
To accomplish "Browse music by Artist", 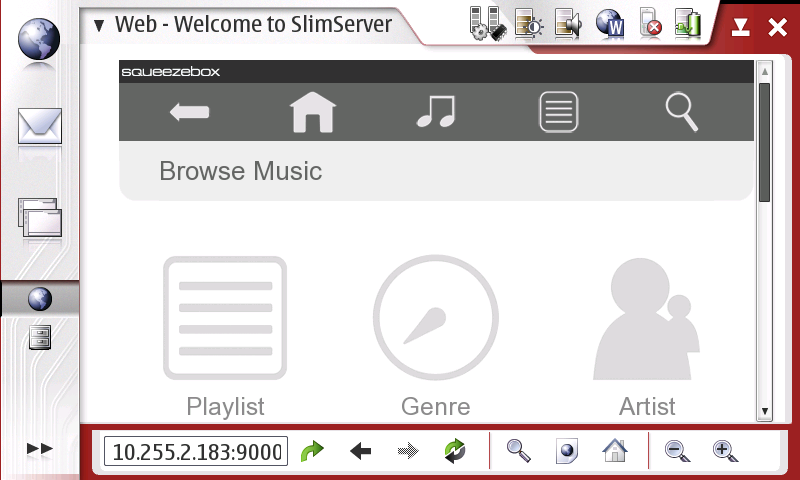I will 647,335.
